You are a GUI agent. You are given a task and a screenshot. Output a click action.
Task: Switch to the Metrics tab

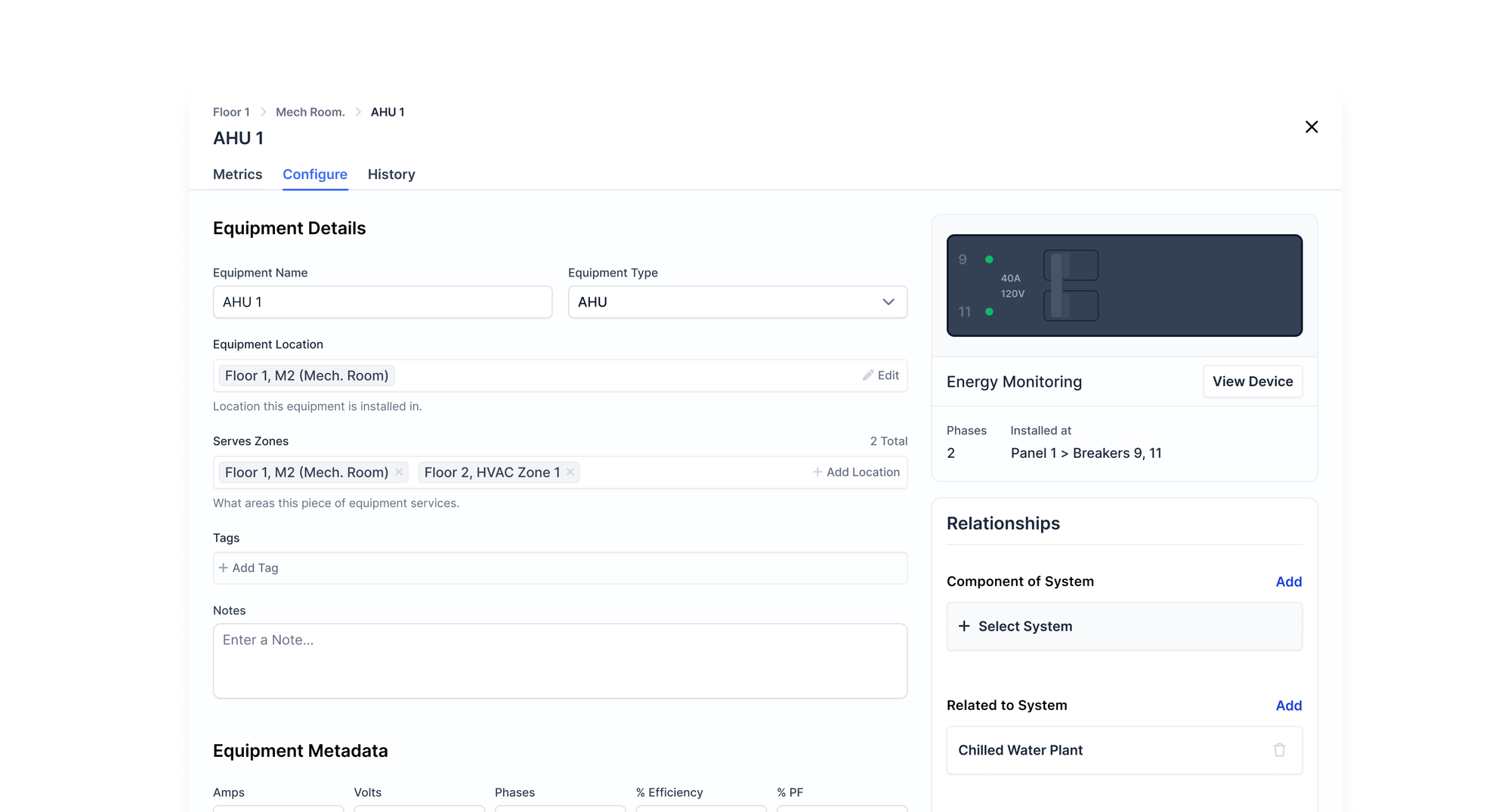(x=237, y=174)
